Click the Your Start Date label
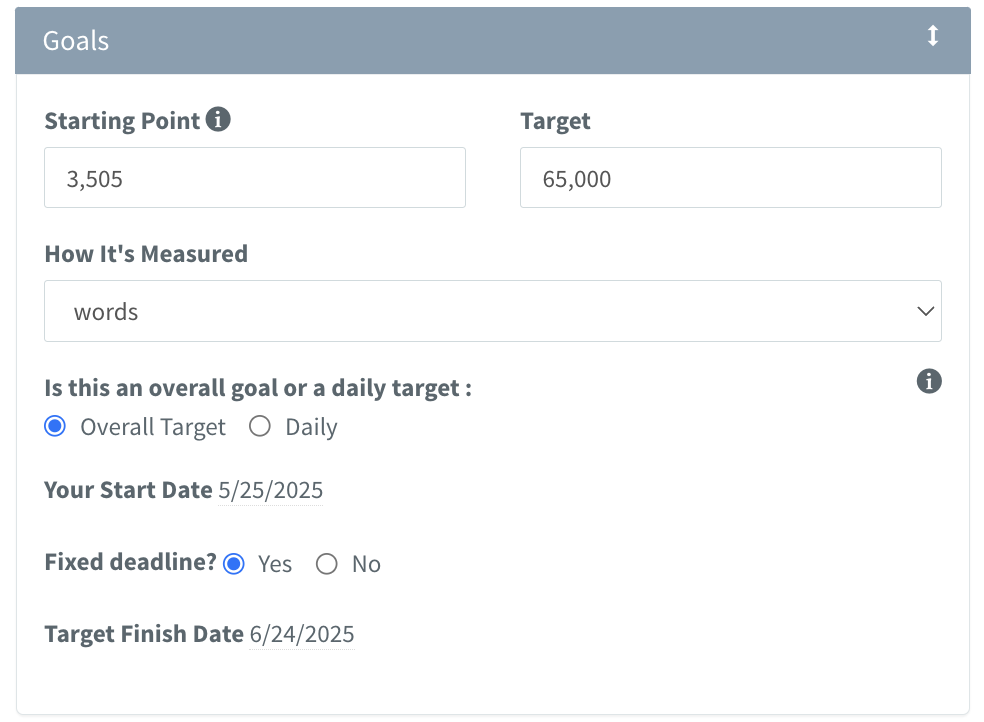This screenshot has width=984, height=722. [128, 490]
